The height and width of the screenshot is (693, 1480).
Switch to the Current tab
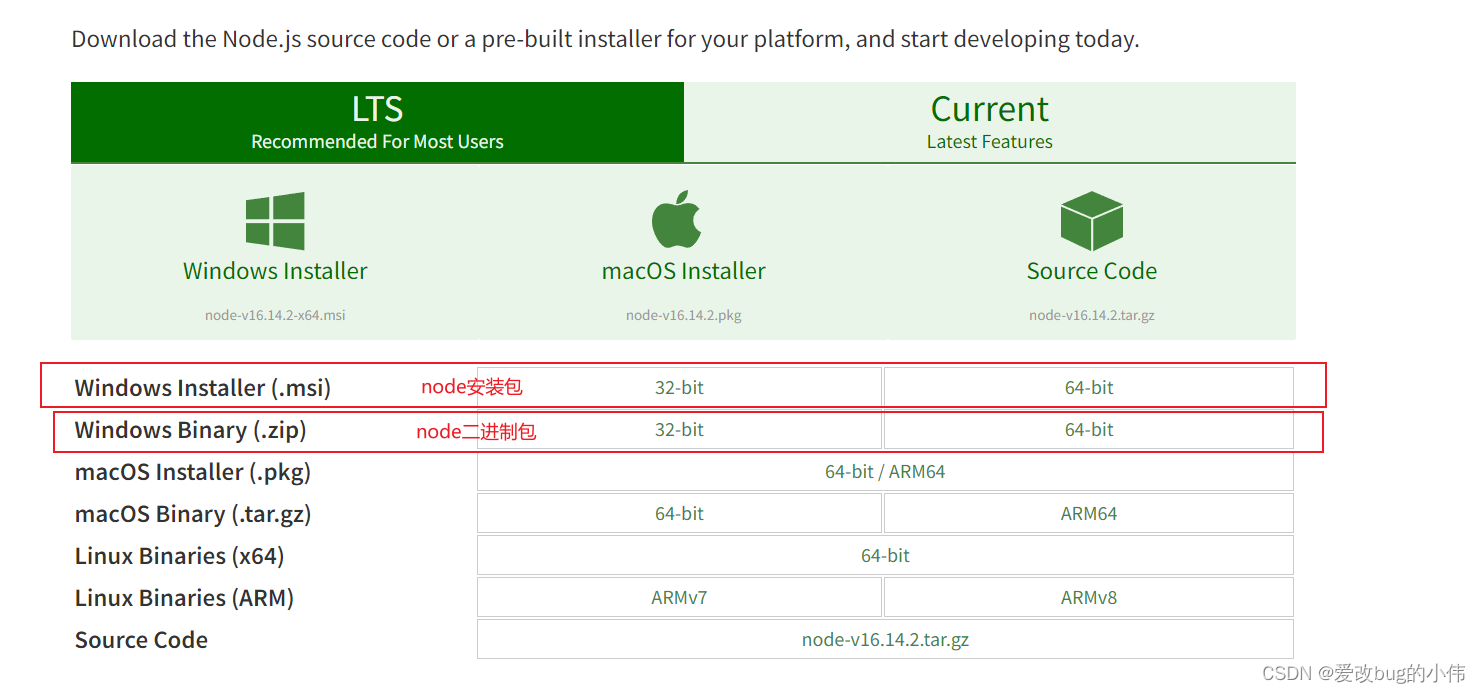tap(990, 122)
